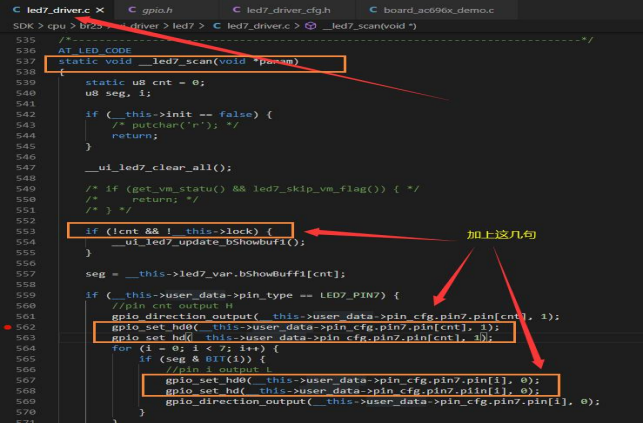Open the gpio.h tab
Screen dimensions: 643x423
coord(157,10)
